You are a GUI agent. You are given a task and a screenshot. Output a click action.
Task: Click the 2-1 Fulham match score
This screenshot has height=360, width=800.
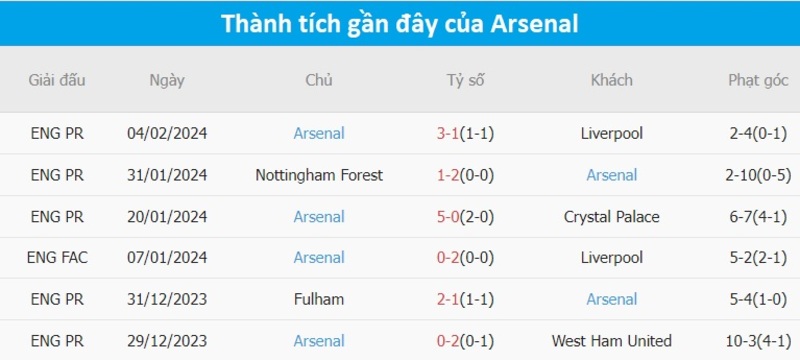448,299
